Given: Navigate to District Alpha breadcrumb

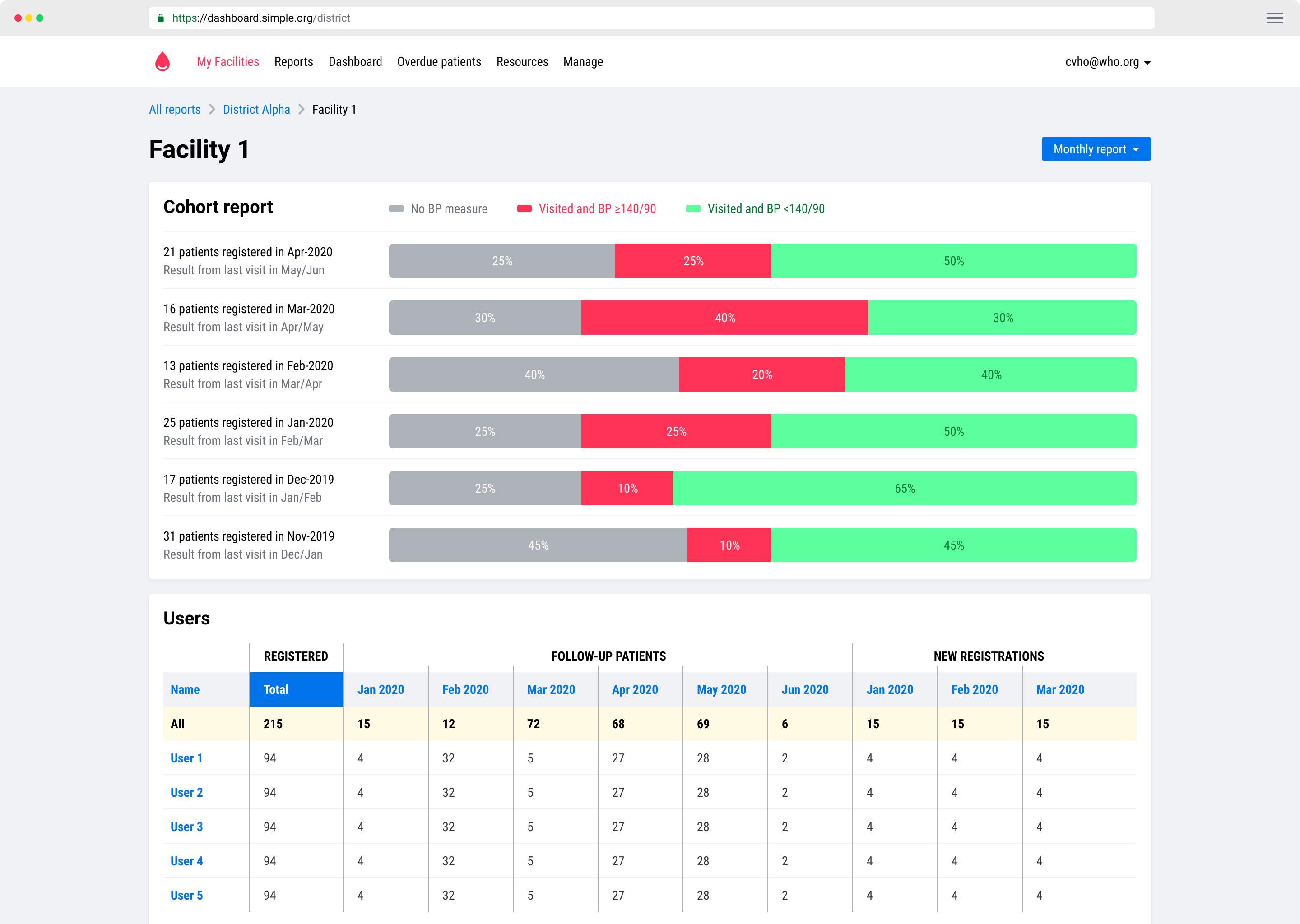Looking at the screenshot, I should click(256, 110).
